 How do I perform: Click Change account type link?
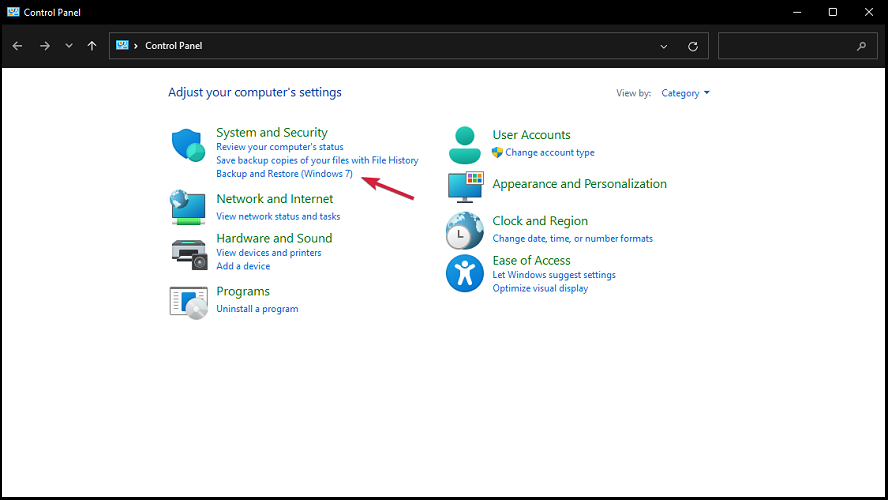(x=550, y=152)
